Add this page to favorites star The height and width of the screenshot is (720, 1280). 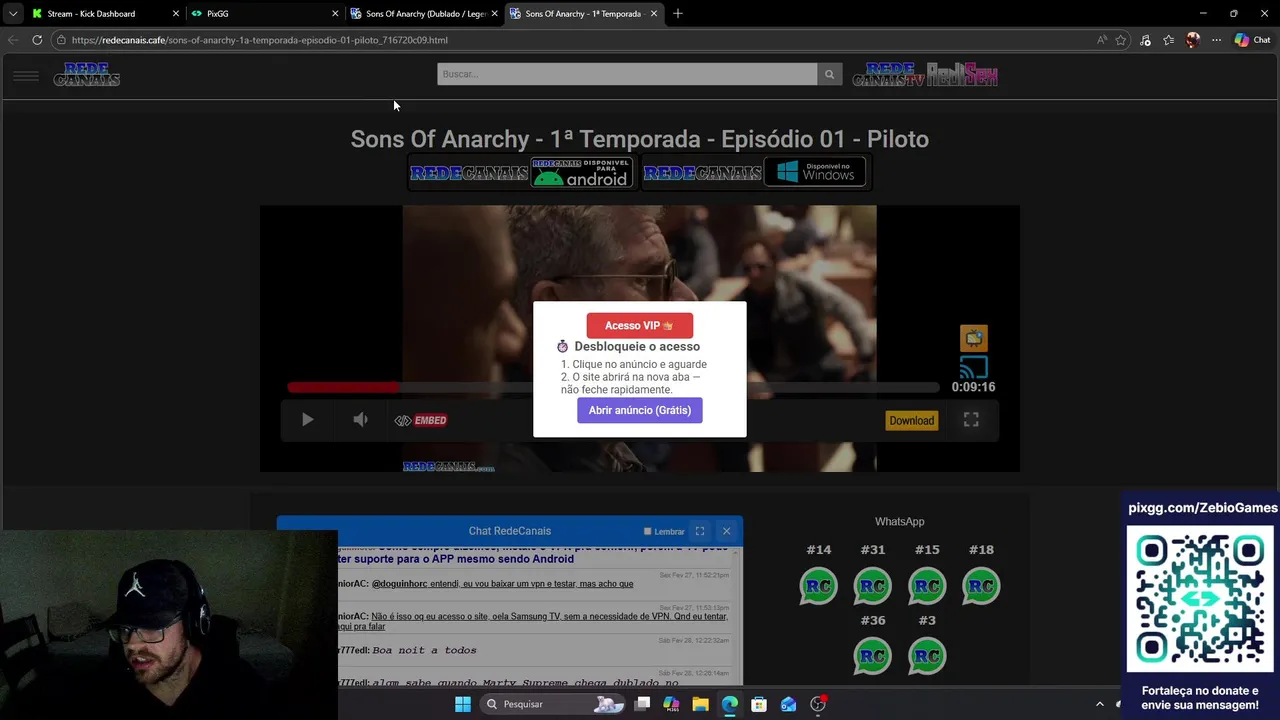[1121, 40]
